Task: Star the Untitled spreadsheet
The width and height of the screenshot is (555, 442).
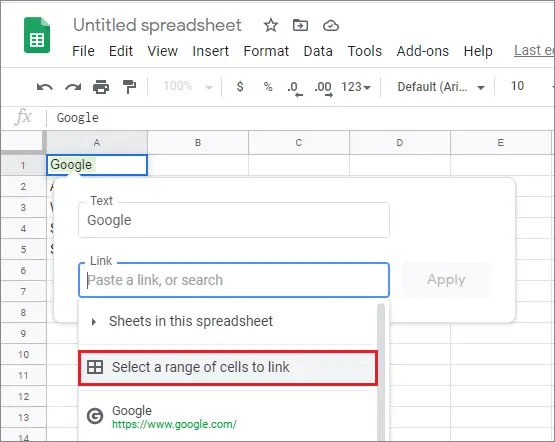Action: coord(271,25)
